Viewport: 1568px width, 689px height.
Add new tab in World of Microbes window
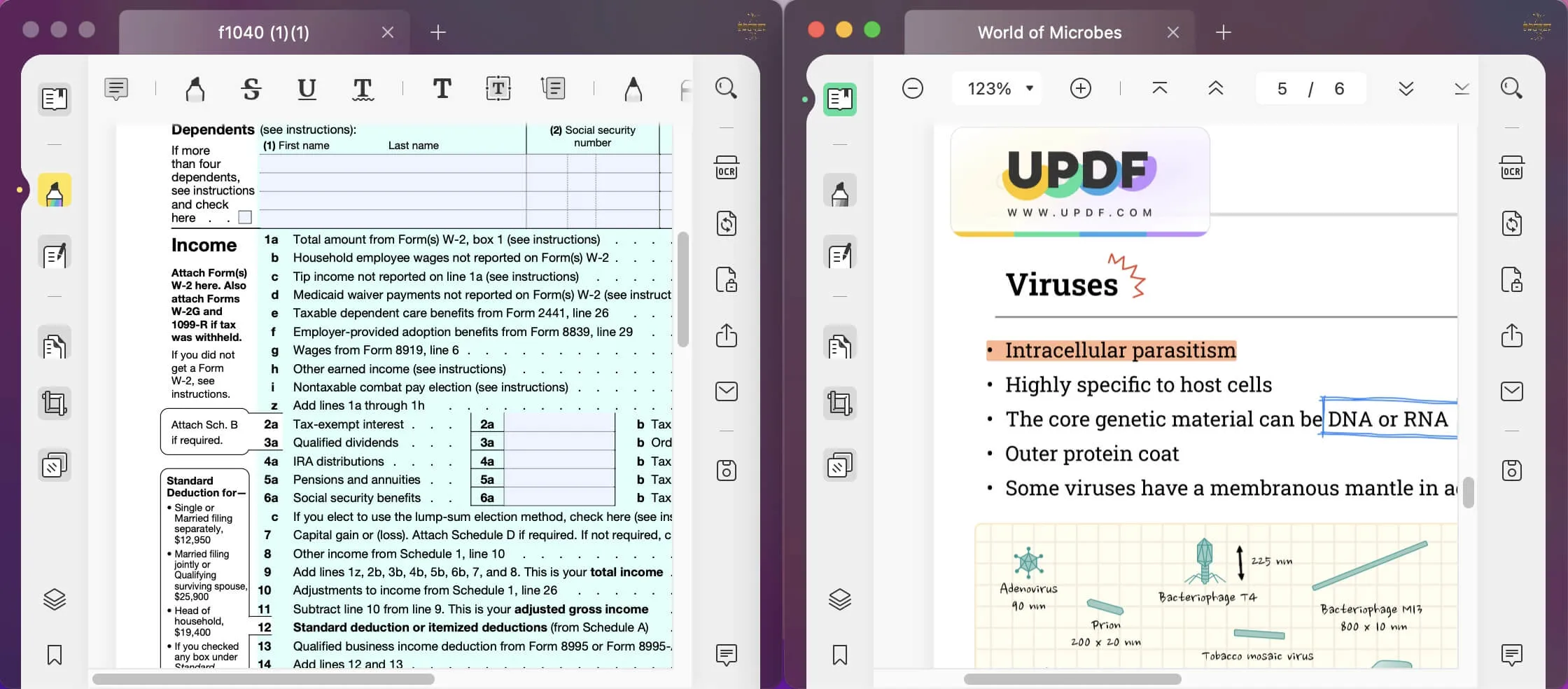click(x=1224, y=32)
